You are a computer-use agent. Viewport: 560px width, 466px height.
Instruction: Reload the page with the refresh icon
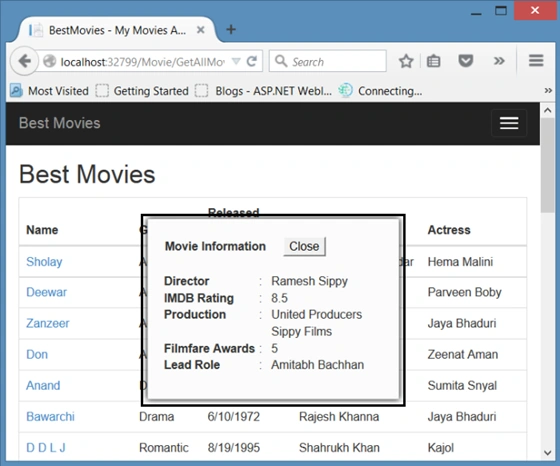tap(252, 61)
